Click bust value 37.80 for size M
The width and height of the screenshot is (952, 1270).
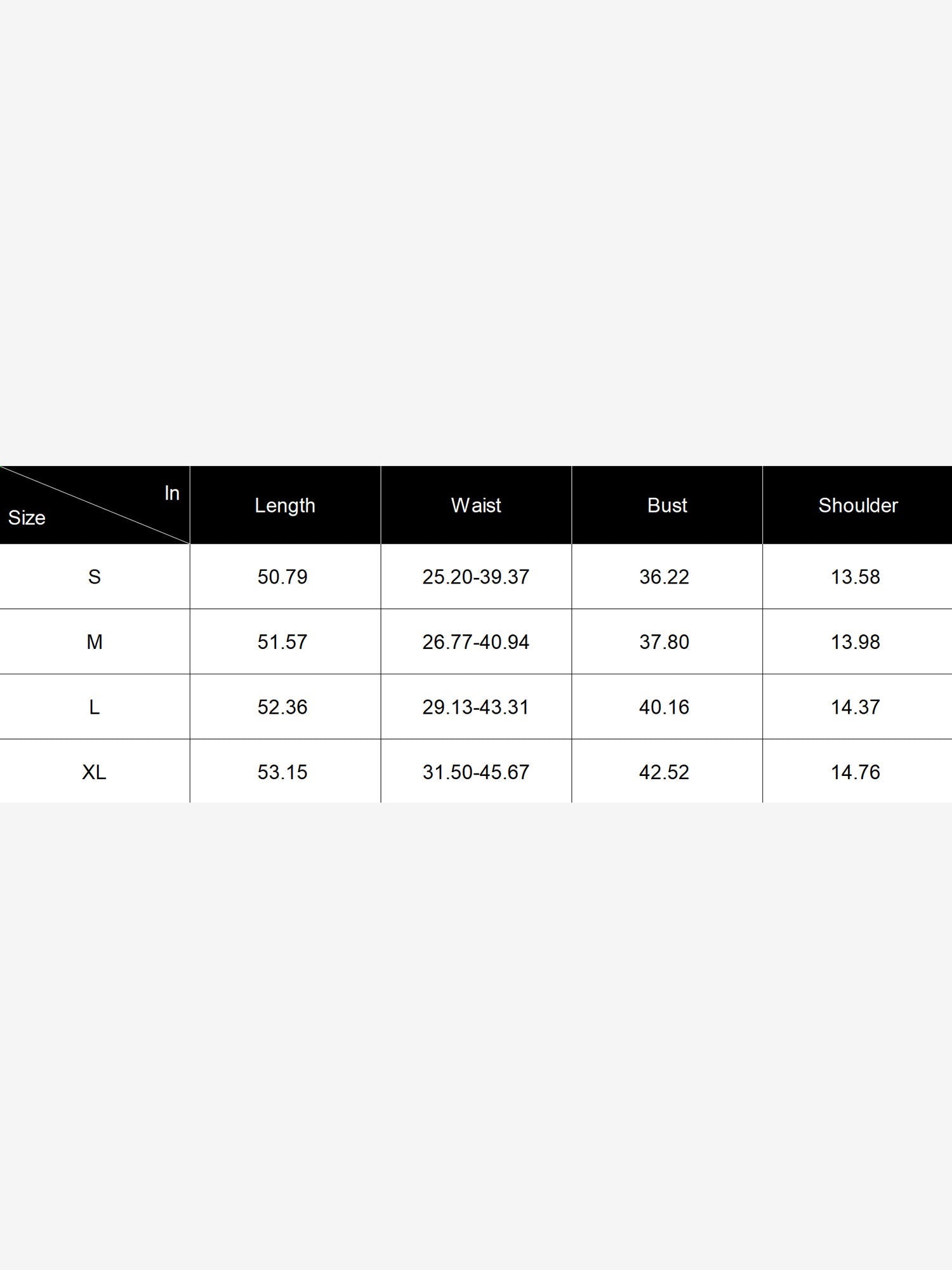click(x=664, y=642)
